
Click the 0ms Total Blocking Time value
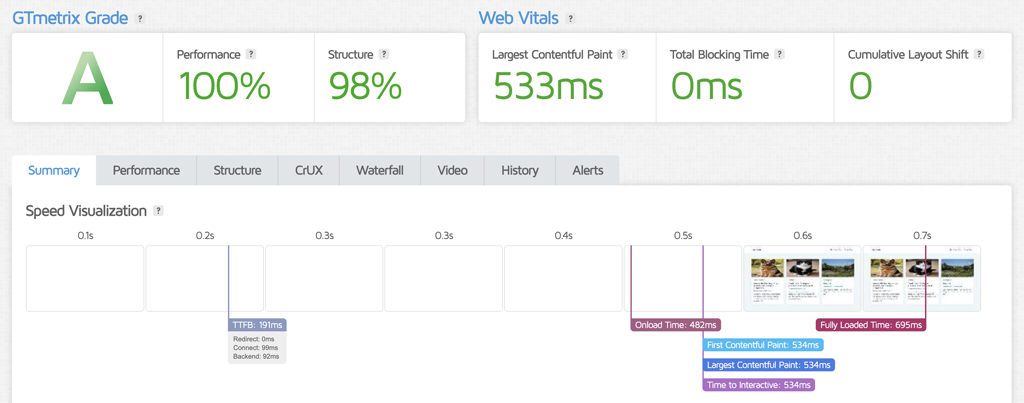click(707, 85)
